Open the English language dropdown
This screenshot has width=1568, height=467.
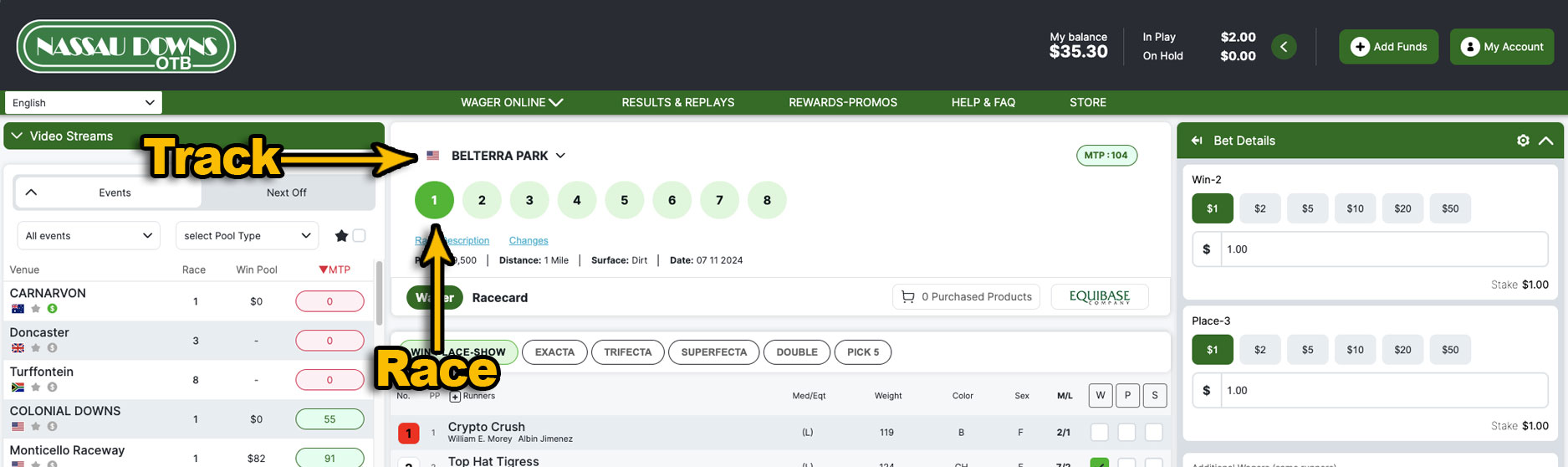pyautogui.click(x=83, y=103)
